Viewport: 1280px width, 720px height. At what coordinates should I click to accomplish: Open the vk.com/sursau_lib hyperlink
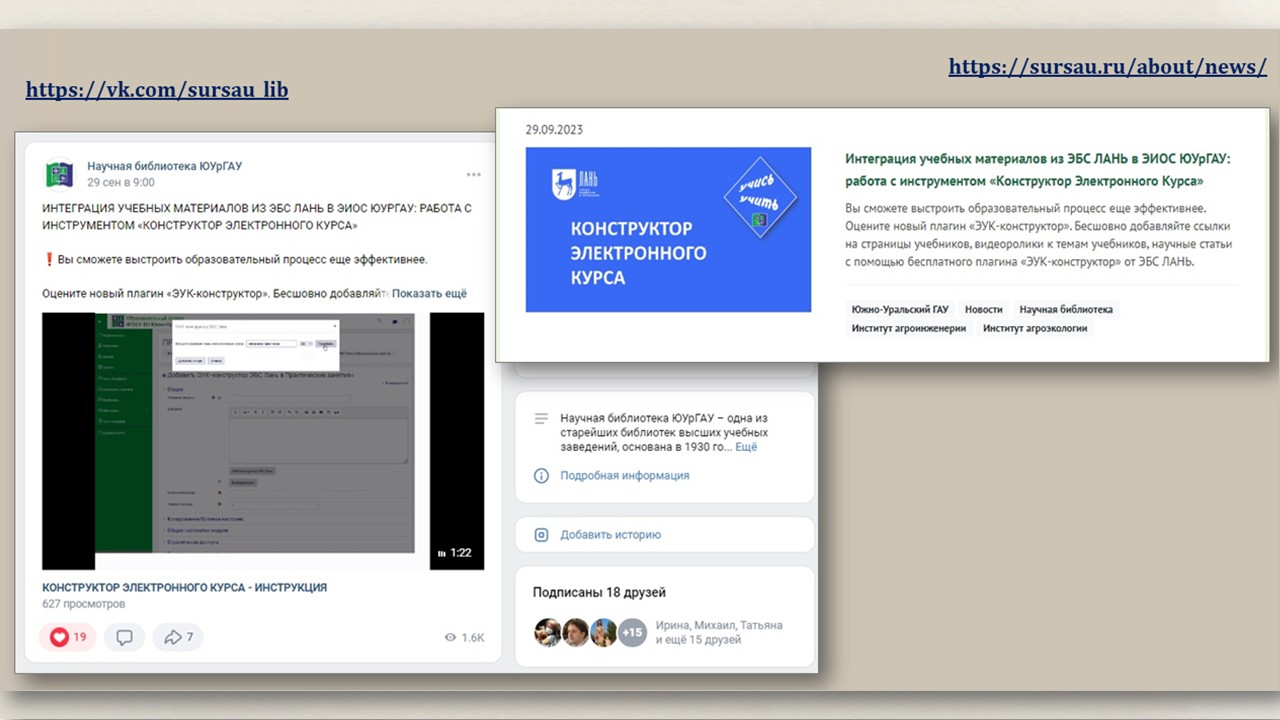pos(157,90)
